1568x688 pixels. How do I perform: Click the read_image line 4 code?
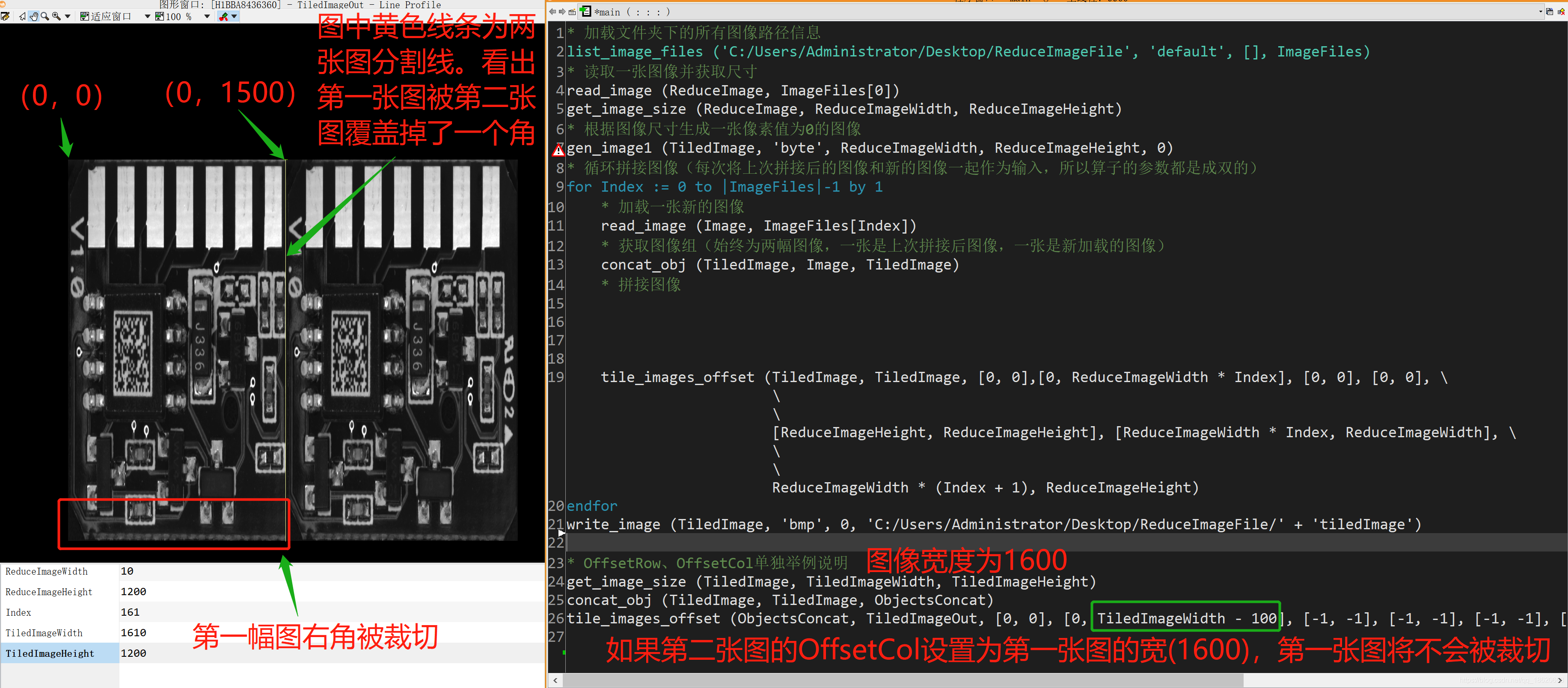[733, 91]
